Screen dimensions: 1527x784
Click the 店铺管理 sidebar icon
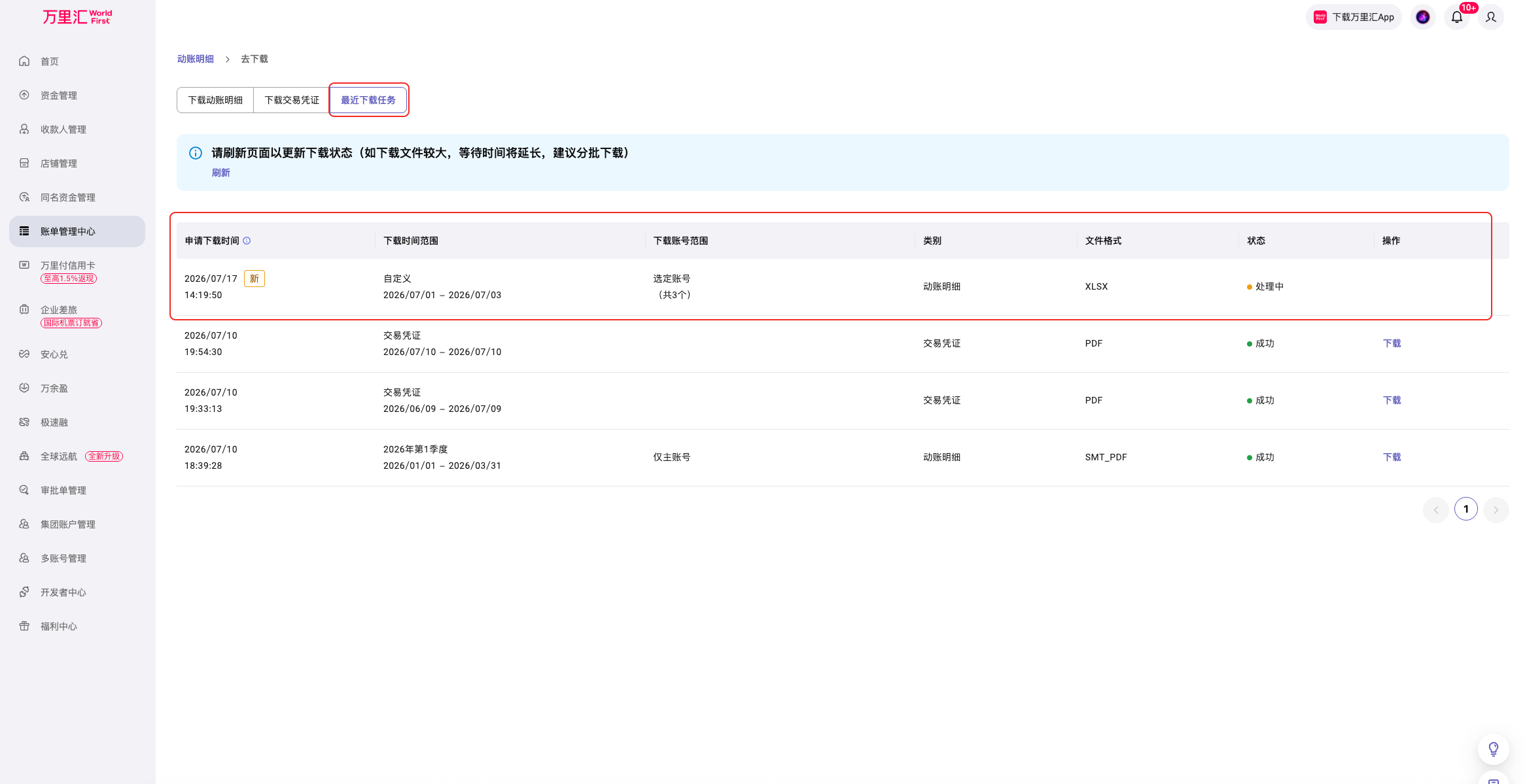point(24,163)
